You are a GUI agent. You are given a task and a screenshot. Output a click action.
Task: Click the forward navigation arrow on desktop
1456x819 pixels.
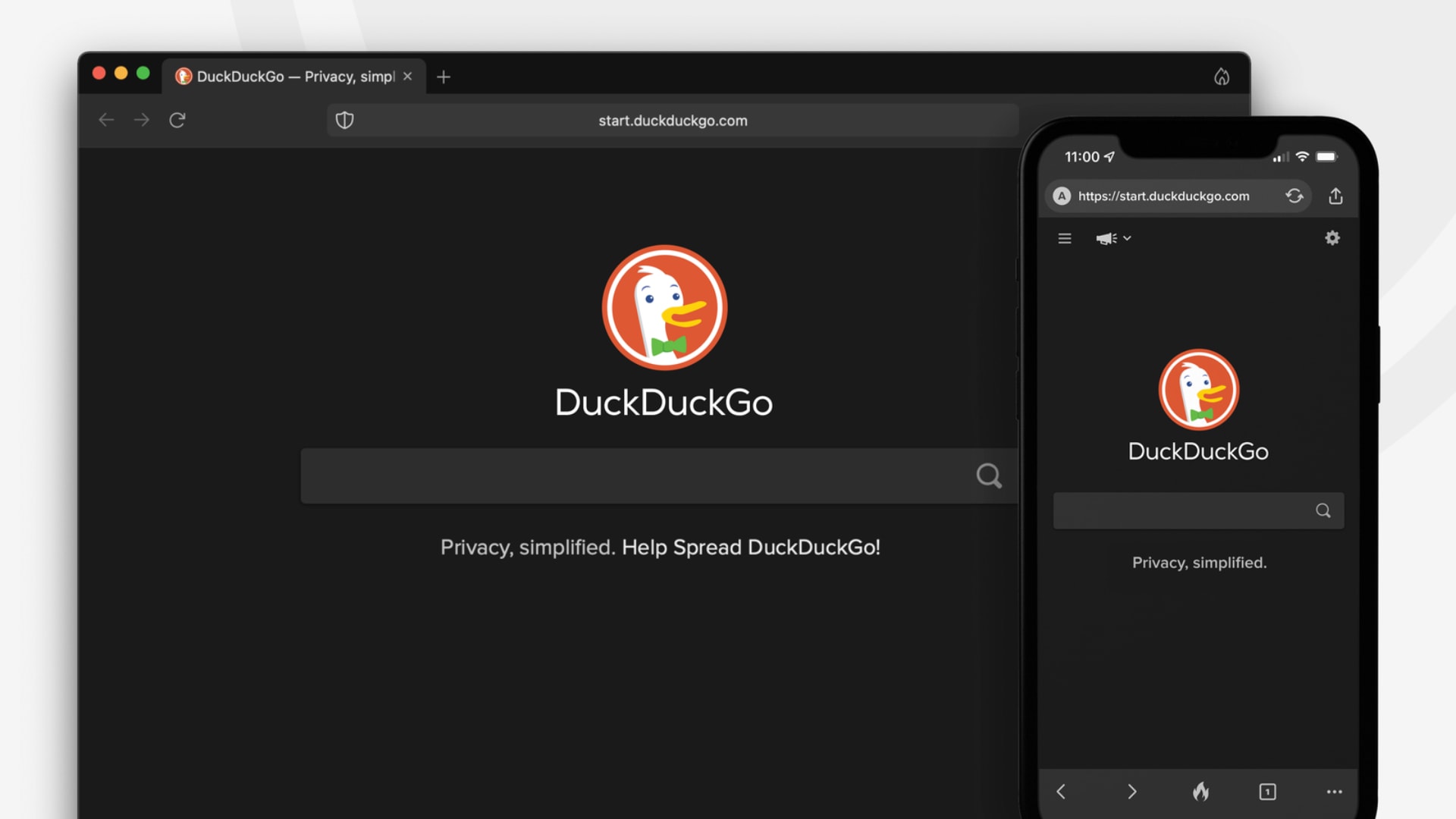142,120
